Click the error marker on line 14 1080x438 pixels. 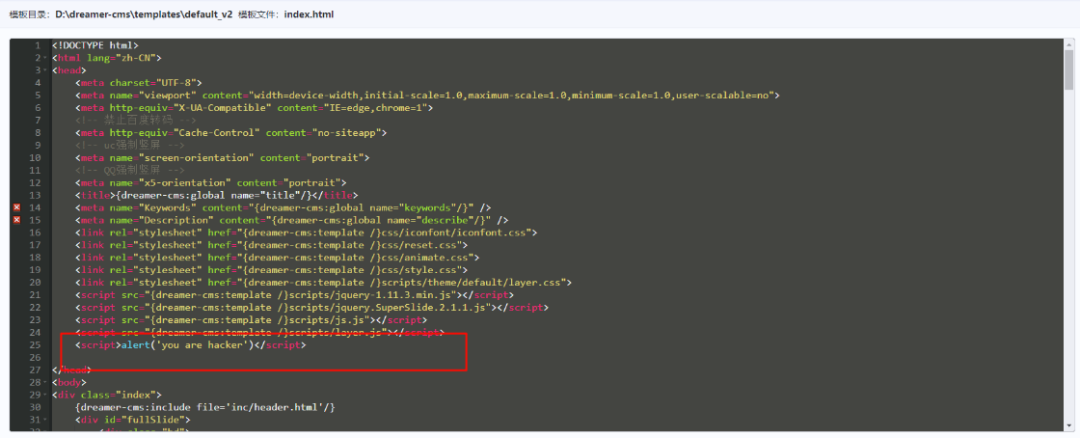17,207
